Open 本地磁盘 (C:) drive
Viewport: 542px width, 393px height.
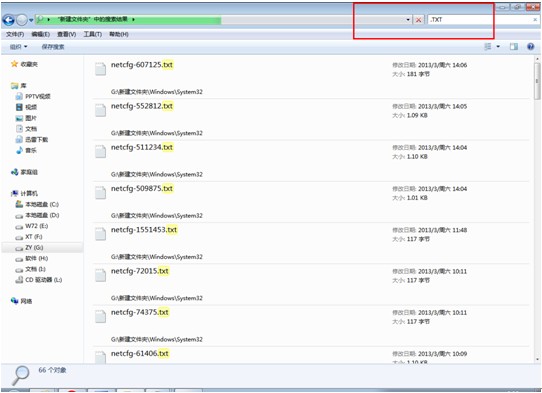(x=37, y=204)
